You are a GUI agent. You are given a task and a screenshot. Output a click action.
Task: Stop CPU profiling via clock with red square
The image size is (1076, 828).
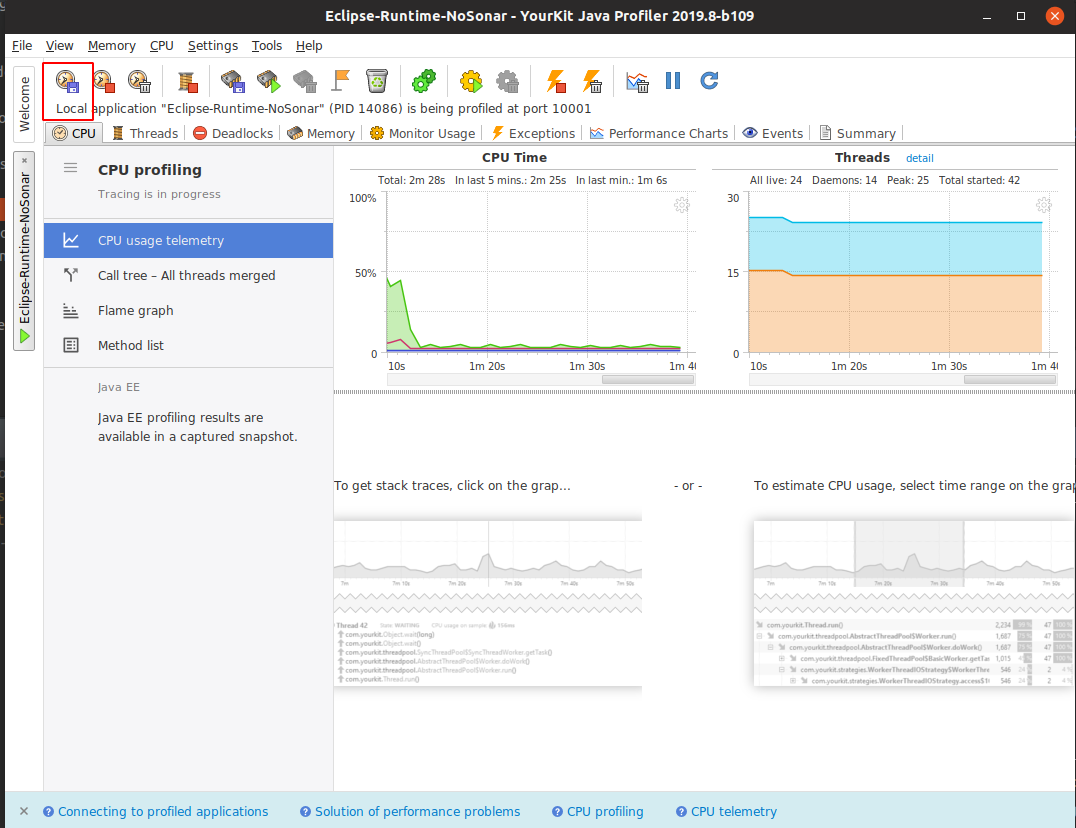point(104,81)
